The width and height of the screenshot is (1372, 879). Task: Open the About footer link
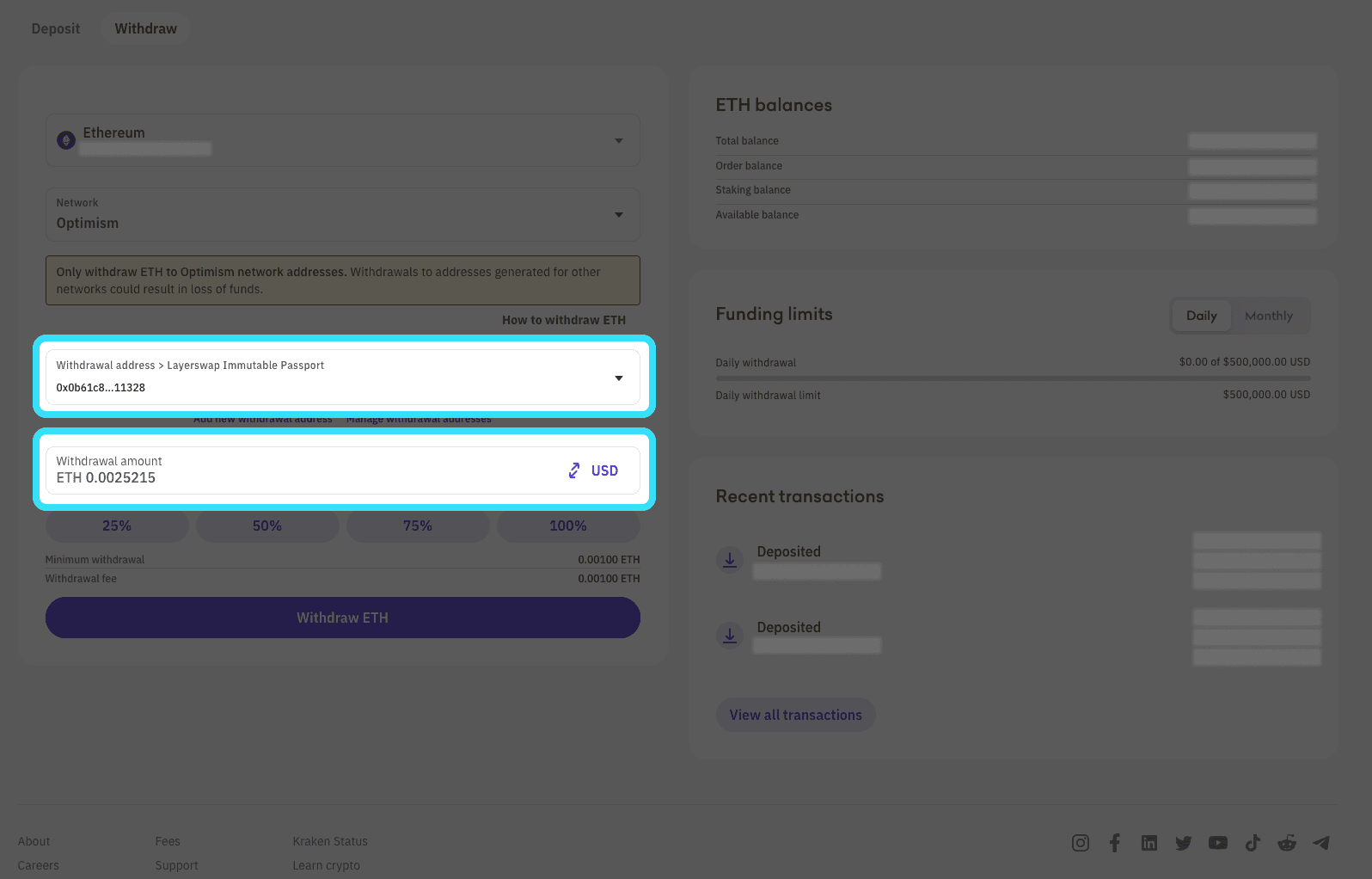[x=34, y=841]
